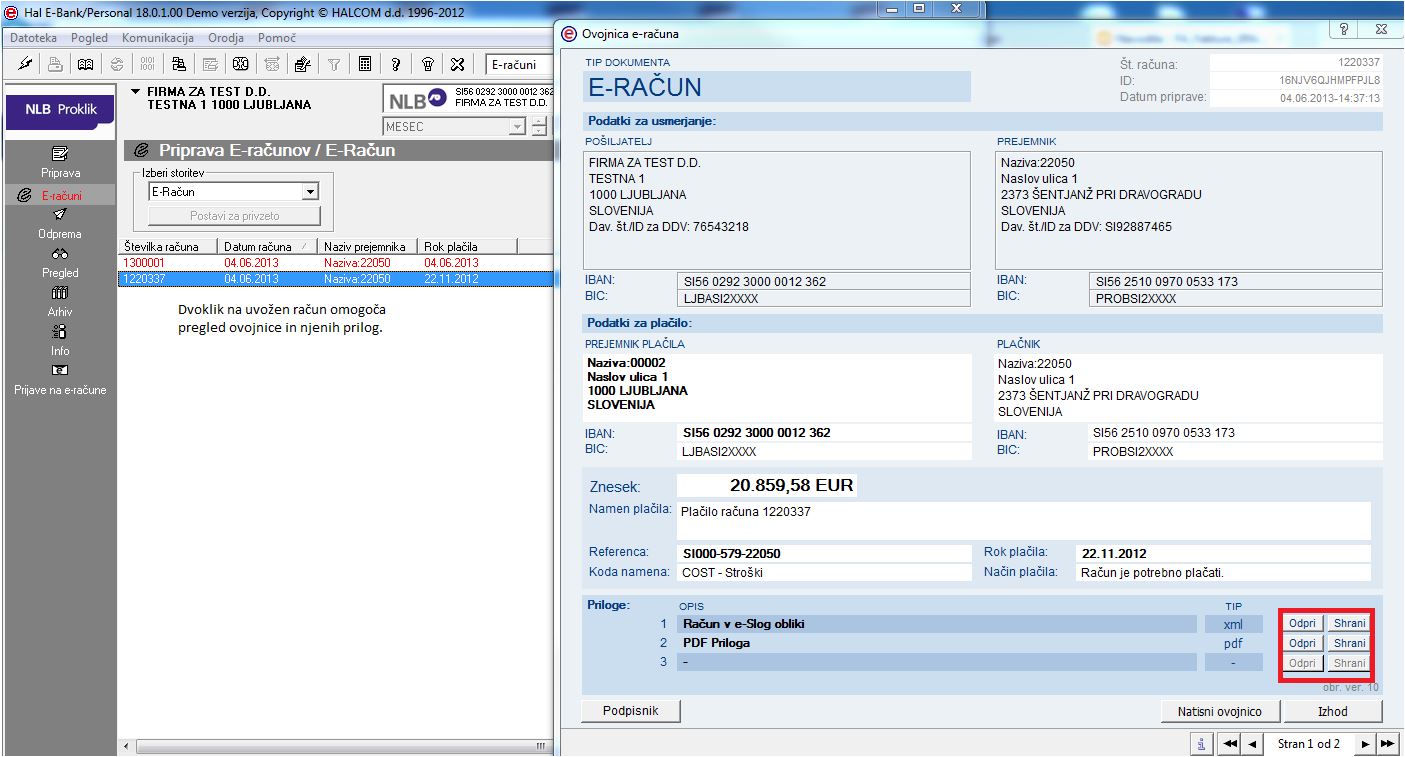Image resolution: width=1405 pixels, height=757 pixels.
Task: Click the exchange arrows icon in toolbar
Action: click(x=271, y=64)
